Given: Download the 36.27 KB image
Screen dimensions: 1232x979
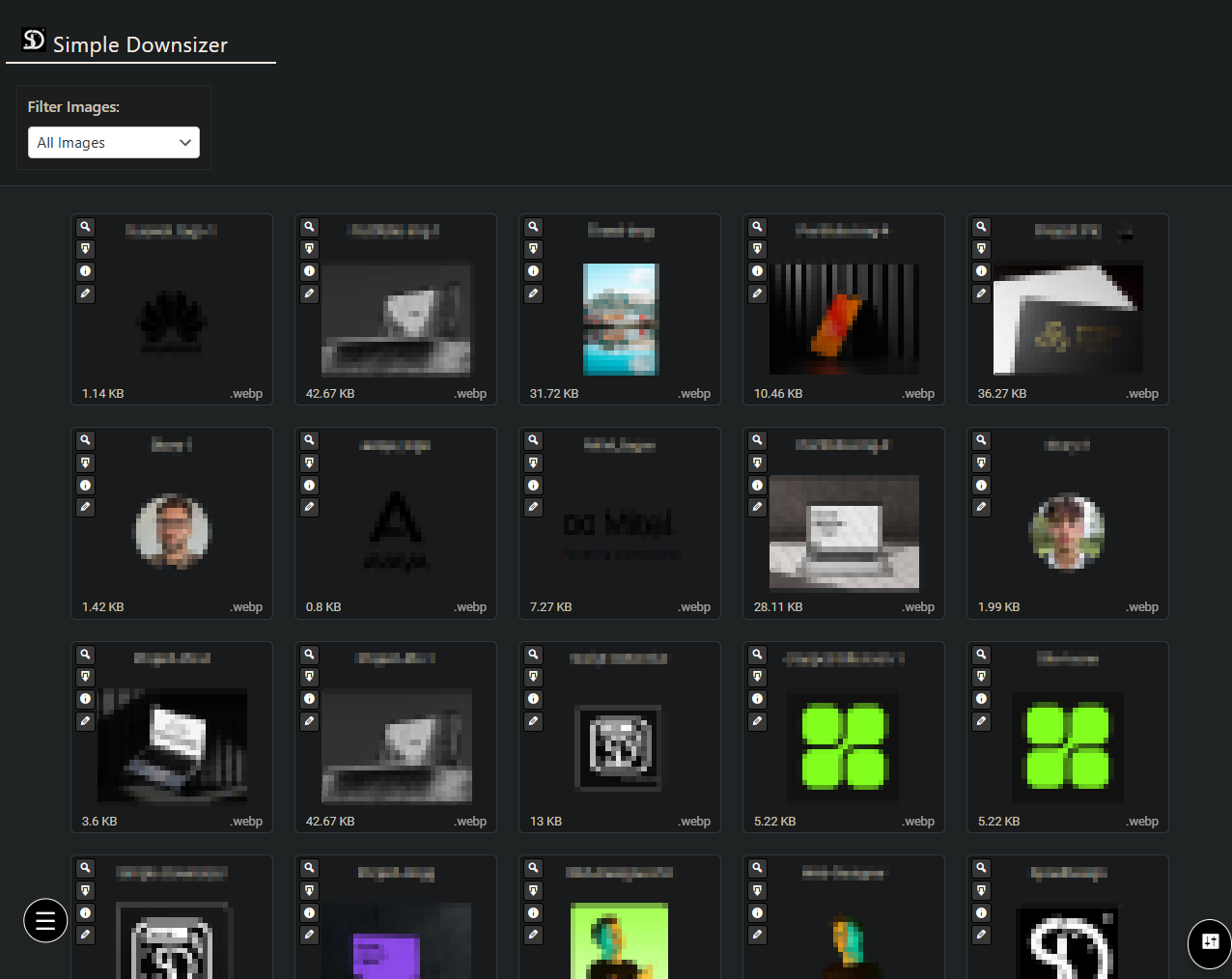Looking at the screenshot, I should pos(982,249).
